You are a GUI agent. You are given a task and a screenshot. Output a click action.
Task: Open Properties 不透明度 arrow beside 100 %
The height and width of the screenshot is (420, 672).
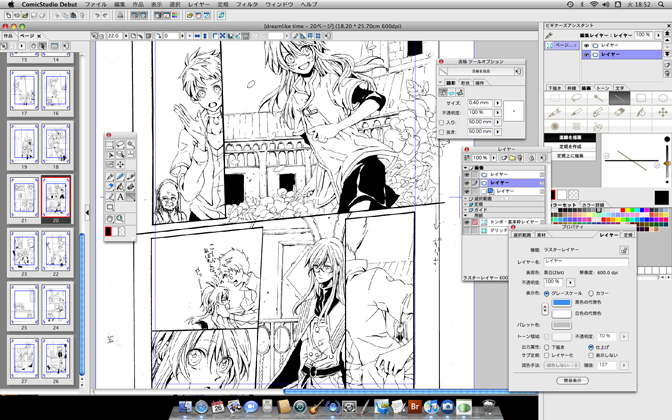570,283
